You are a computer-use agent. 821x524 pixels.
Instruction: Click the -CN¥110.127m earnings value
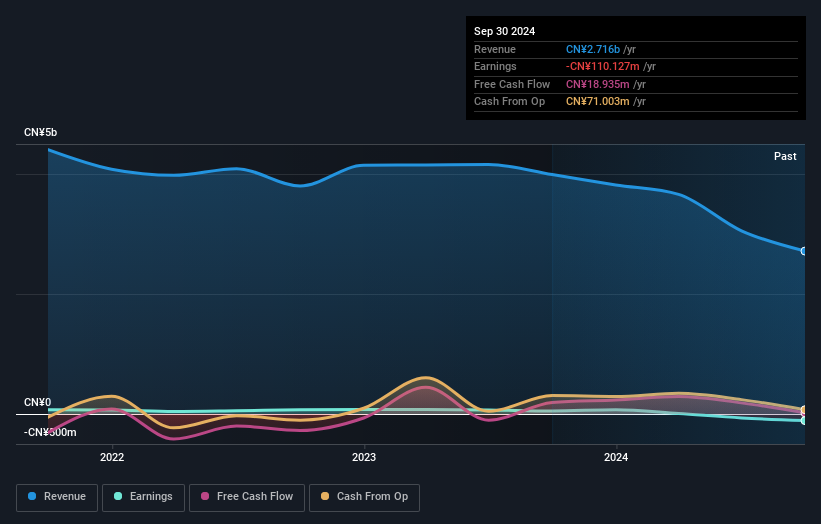click(x=602, y=66)
